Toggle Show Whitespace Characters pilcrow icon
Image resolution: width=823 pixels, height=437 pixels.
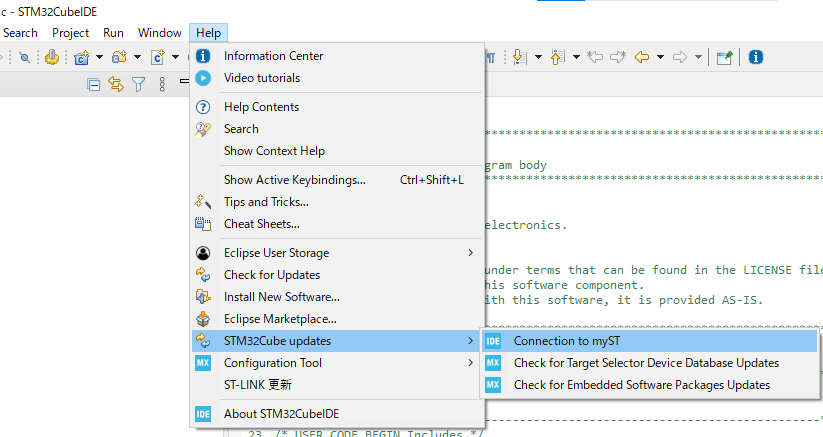[x=491, y=57]
